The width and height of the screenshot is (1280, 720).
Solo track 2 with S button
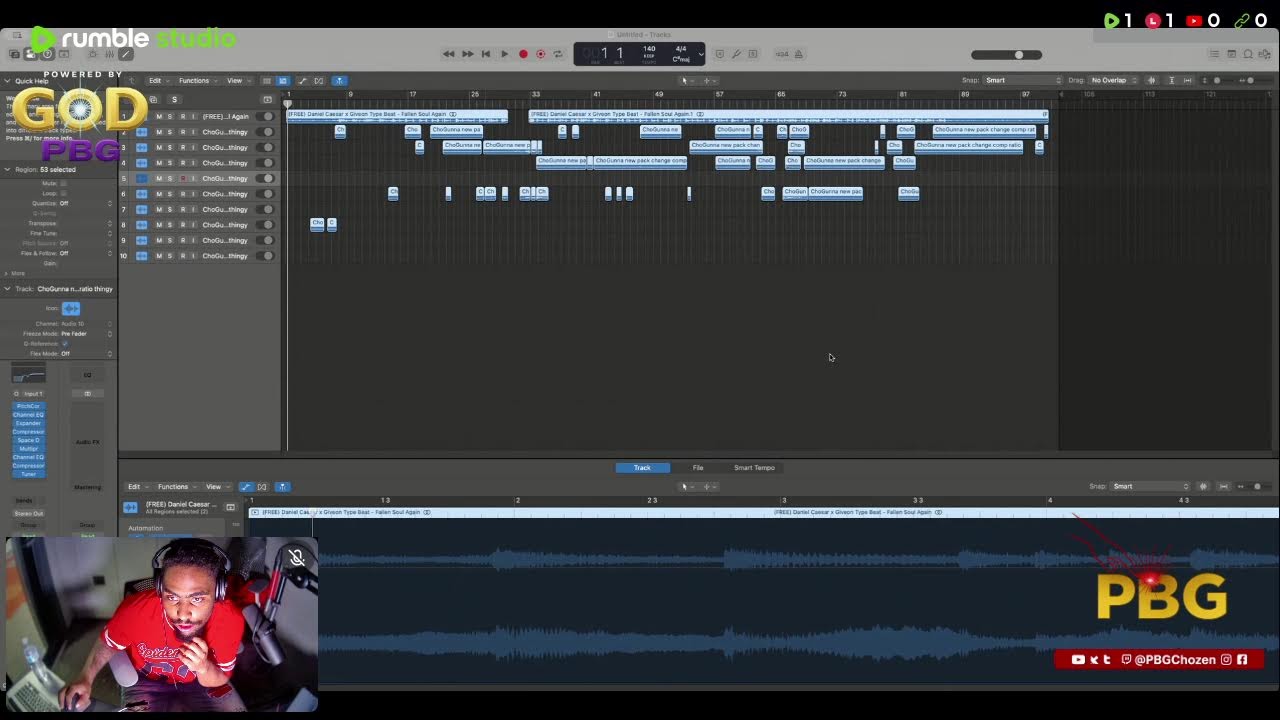pyautogui.click(x=170, y=132)
